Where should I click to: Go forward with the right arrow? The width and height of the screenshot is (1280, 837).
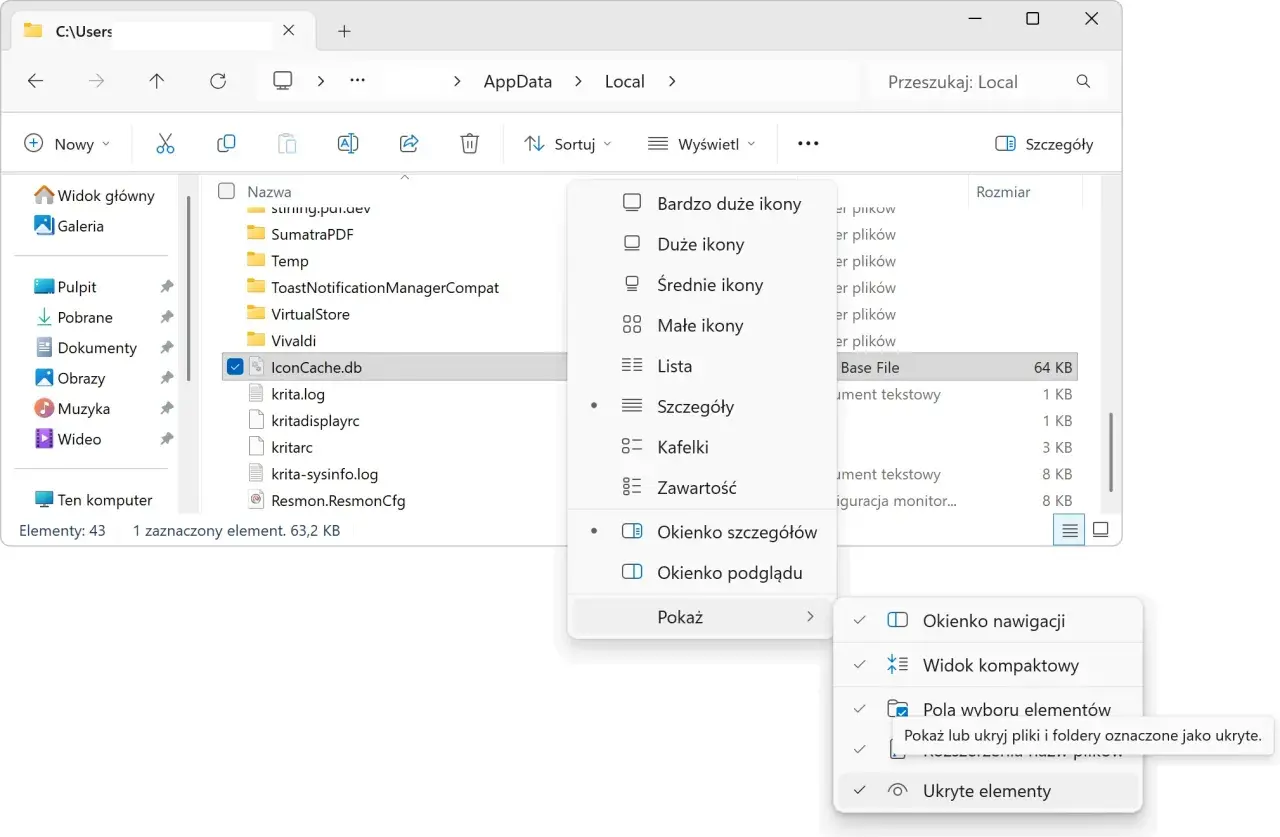tap(97, 81)
